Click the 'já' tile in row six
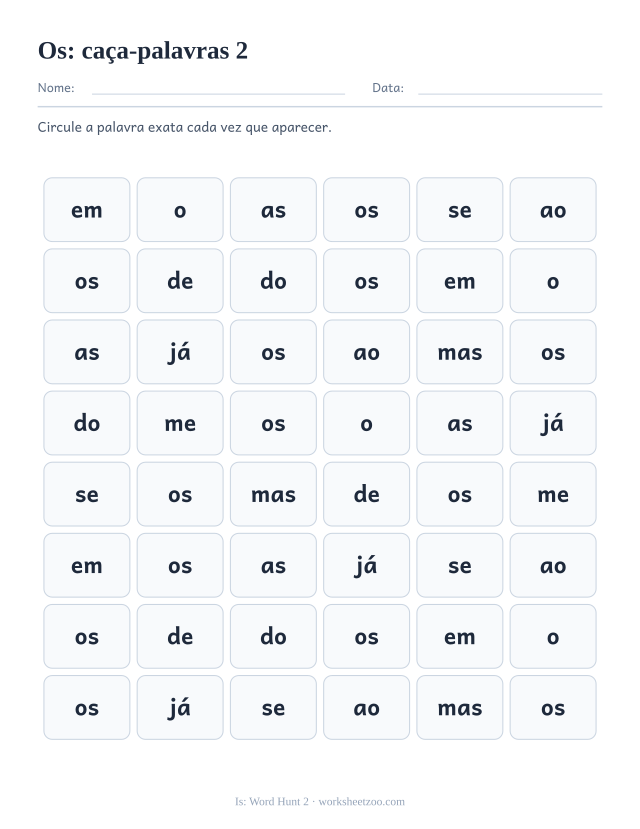The image size is (640, 829). [x=366, y=565]
